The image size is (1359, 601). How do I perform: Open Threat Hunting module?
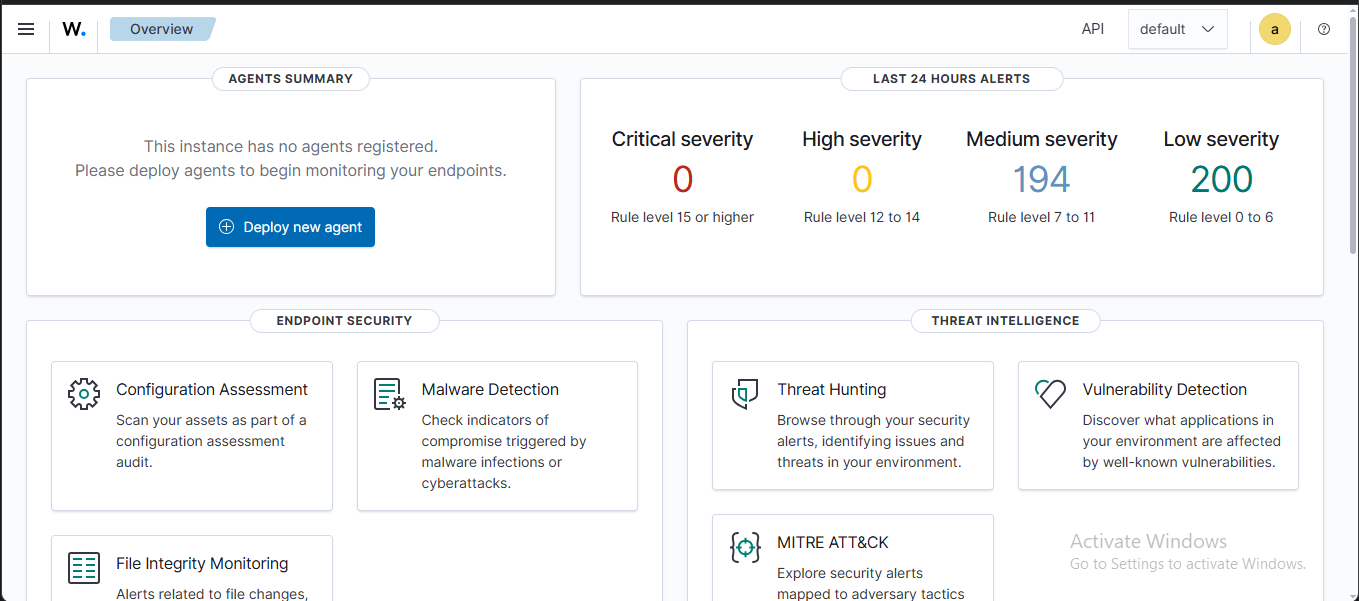(x=853, y=426)
